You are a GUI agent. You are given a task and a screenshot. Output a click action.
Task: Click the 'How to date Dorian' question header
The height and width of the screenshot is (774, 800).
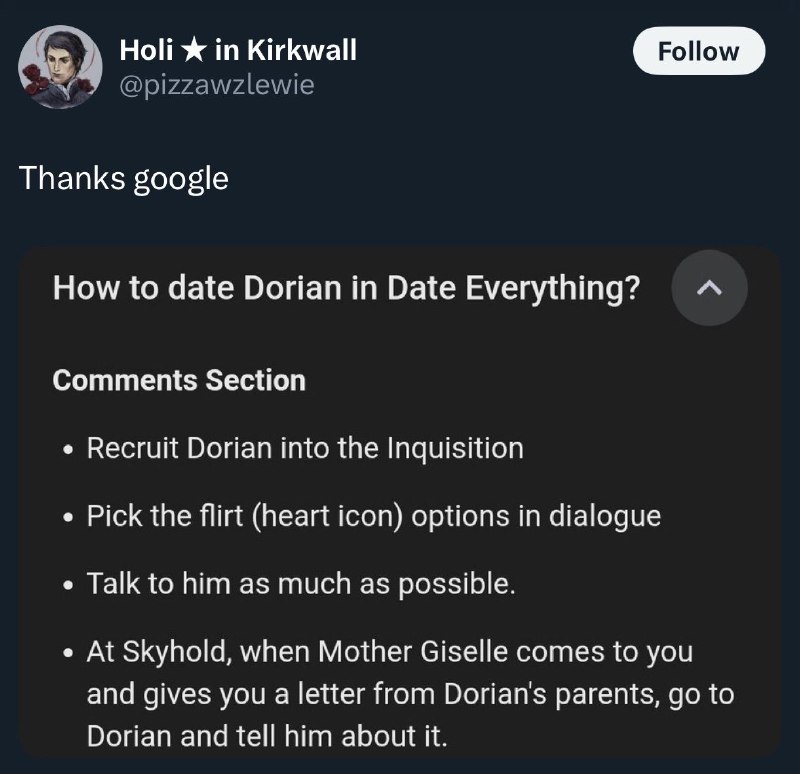(x=346, y=288)
